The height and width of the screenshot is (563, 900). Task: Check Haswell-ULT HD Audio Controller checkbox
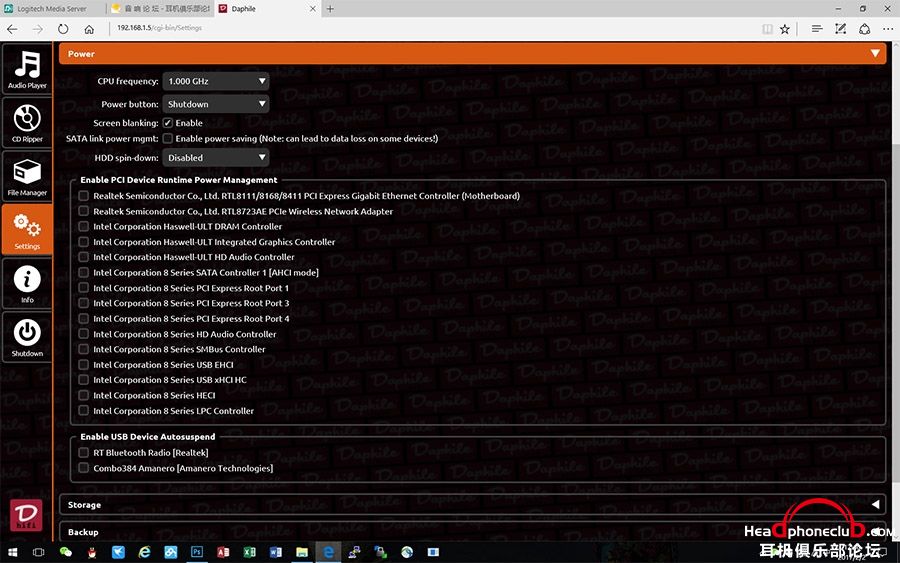[84, 257]
